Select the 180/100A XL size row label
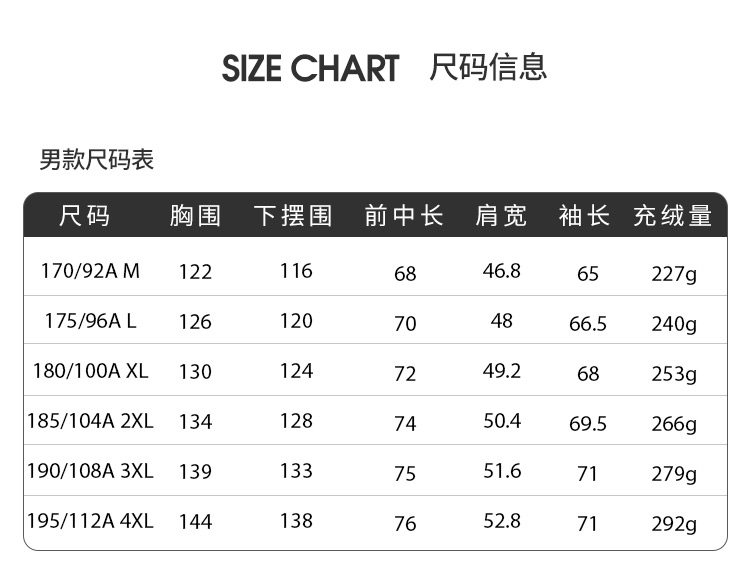 tap(90, 371)
